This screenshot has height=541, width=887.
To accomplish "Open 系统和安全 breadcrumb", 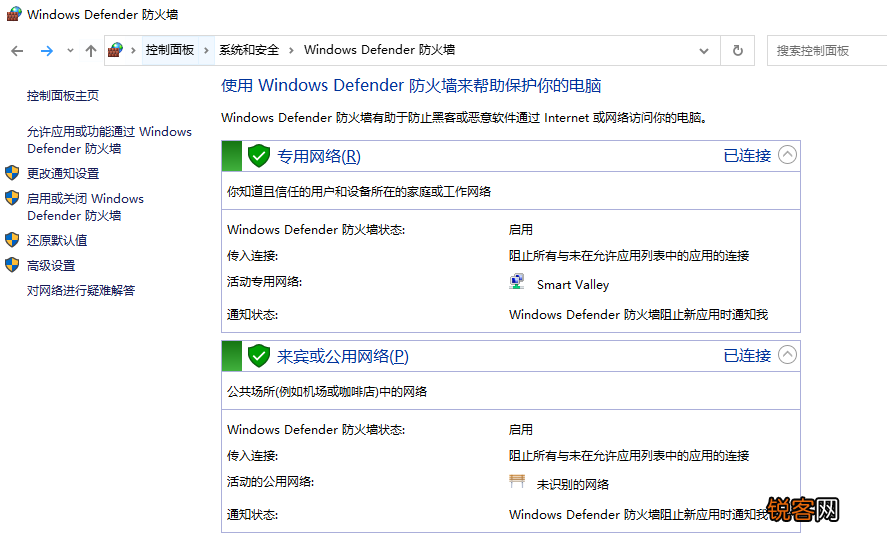I will pos(249,50).
